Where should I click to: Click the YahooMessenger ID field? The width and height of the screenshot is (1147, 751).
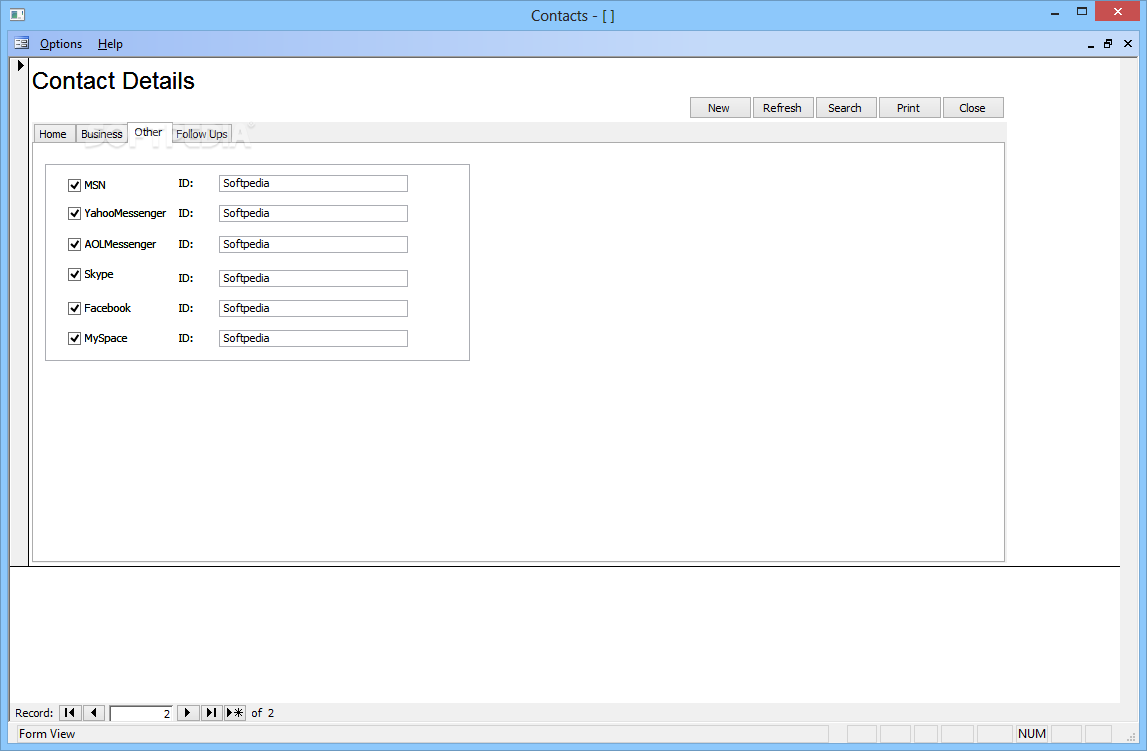click(313, 214)
